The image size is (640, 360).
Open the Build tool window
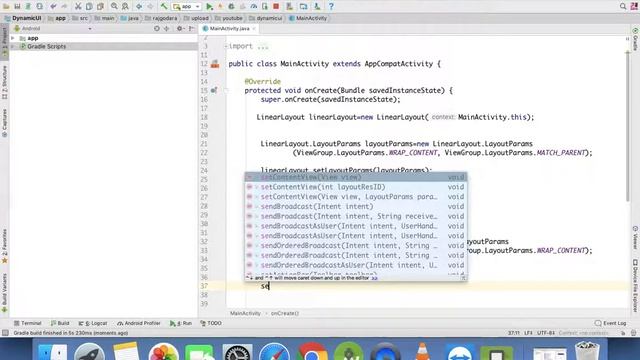(x=60, y=323)
